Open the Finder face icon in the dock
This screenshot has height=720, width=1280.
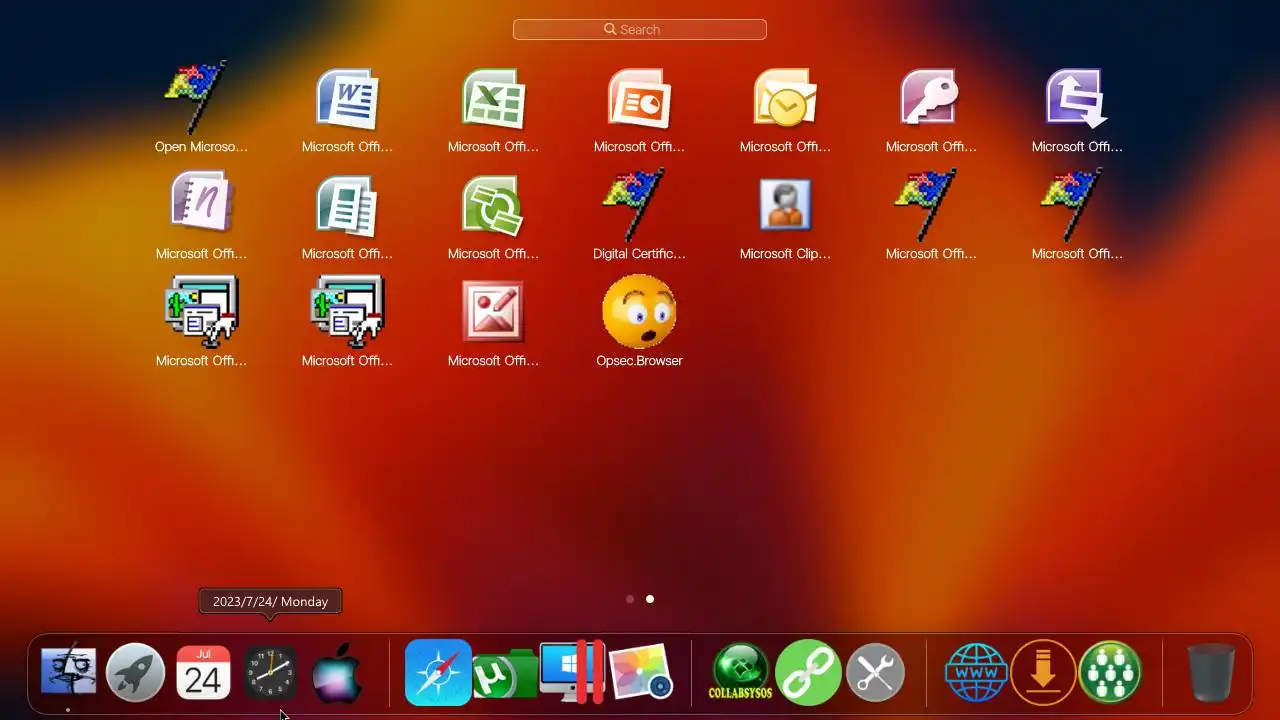pyautogui.click(x=68, y=673)
